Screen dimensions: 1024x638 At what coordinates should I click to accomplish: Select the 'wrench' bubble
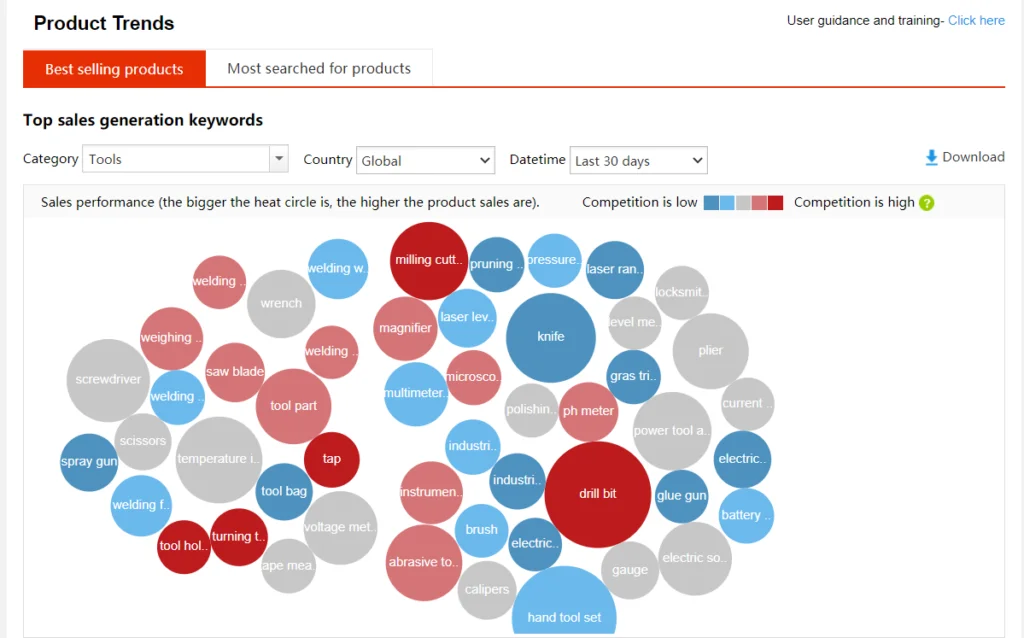pos(281,304)
